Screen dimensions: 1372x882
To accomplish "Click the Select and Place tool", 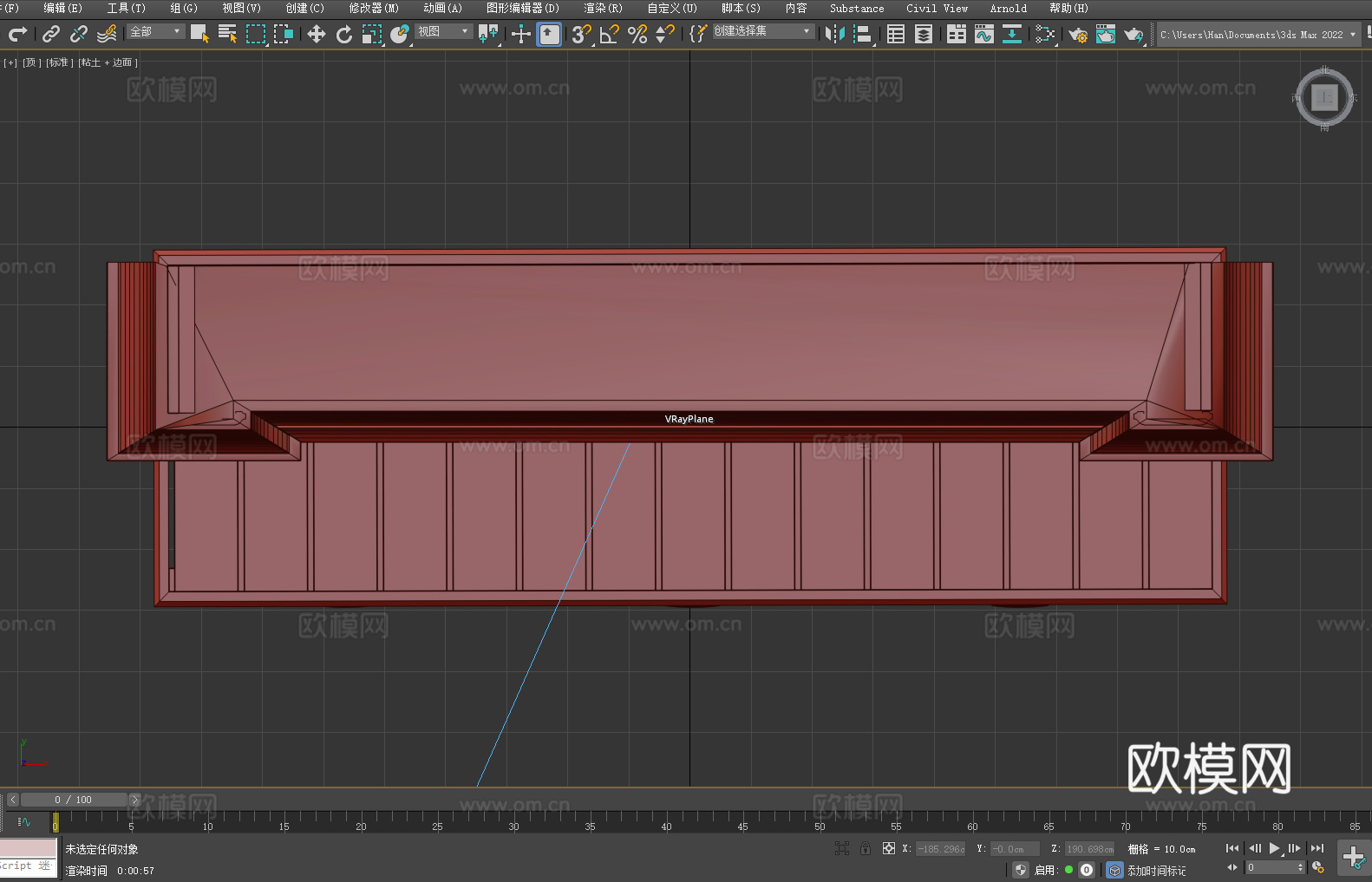I will click(400, 34).
